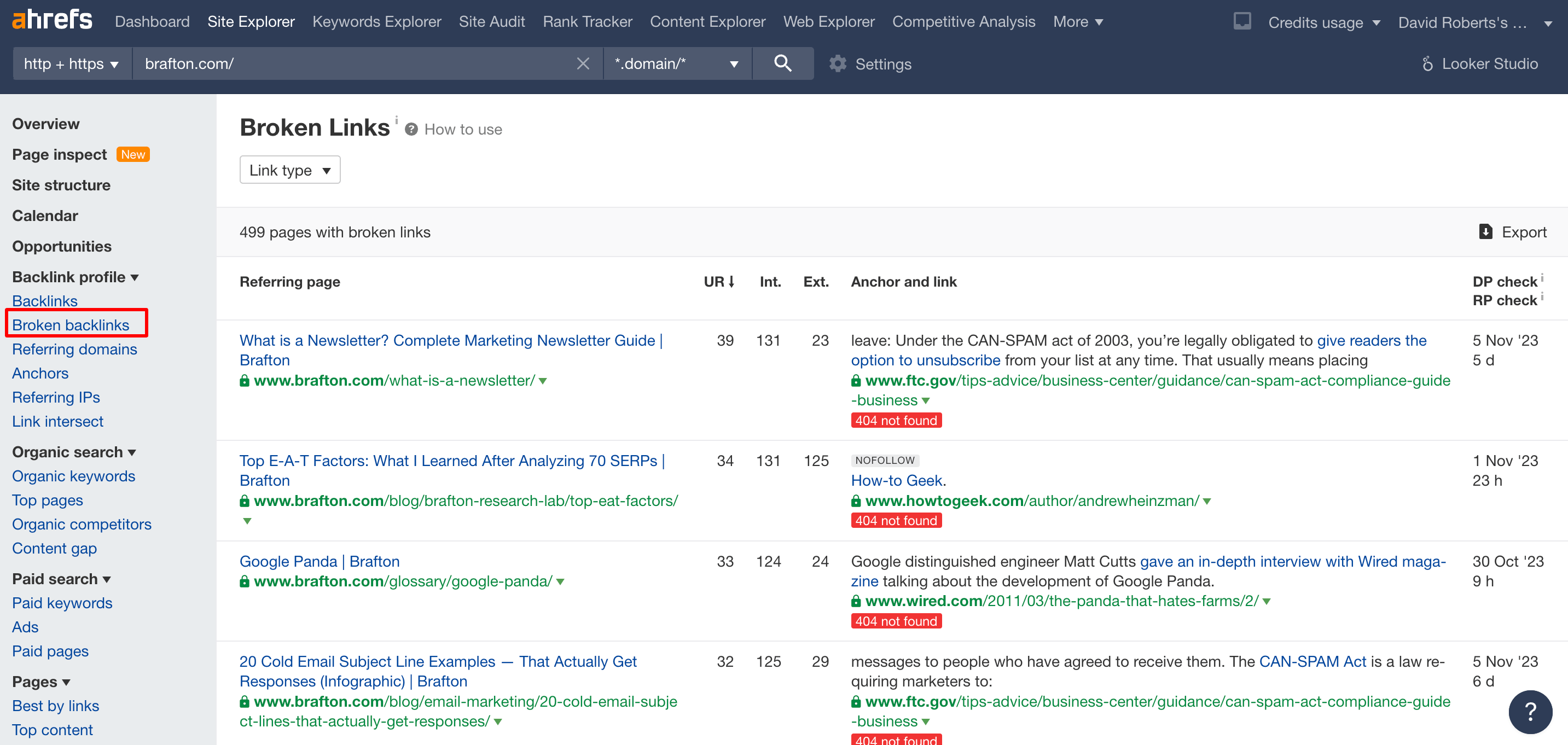Expand dropdown arrow after google-panda URL
Image resolution: width=1568 pixels, height=745 pixels.
pyautogui.click(x=560, y=582)
